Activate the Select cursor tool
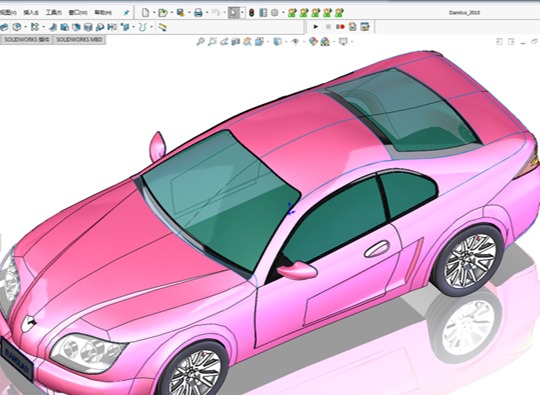The width and height of the screenshot is (540, 395). tap(234, 13)
